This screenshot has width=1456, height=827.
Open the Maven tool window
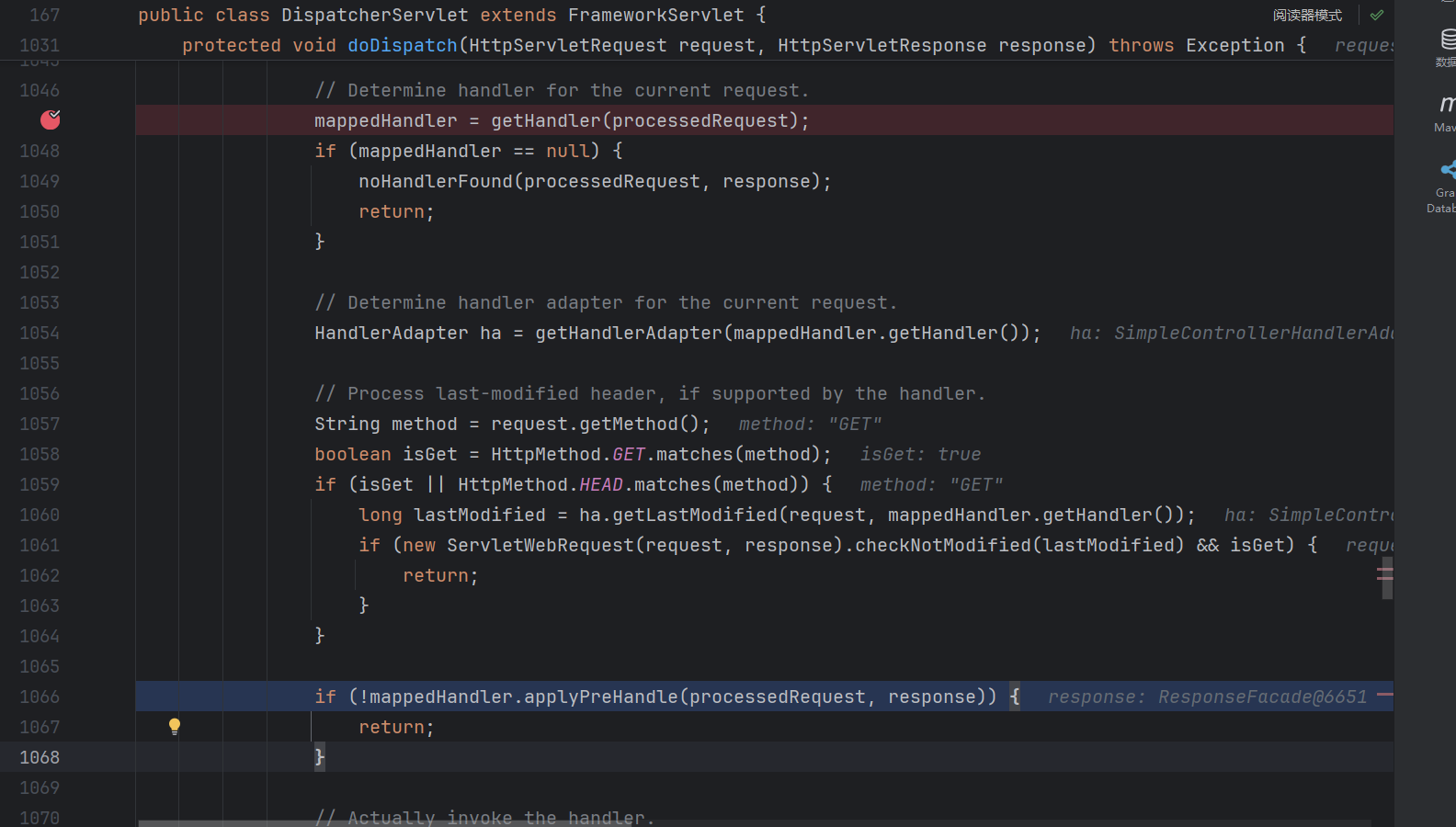1446,110
